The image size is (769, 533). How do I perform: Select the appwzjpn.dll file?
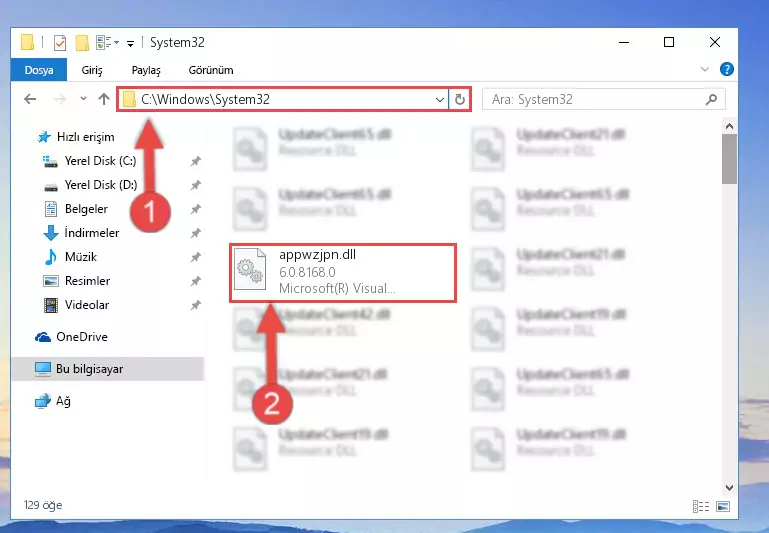click(343, 272)
